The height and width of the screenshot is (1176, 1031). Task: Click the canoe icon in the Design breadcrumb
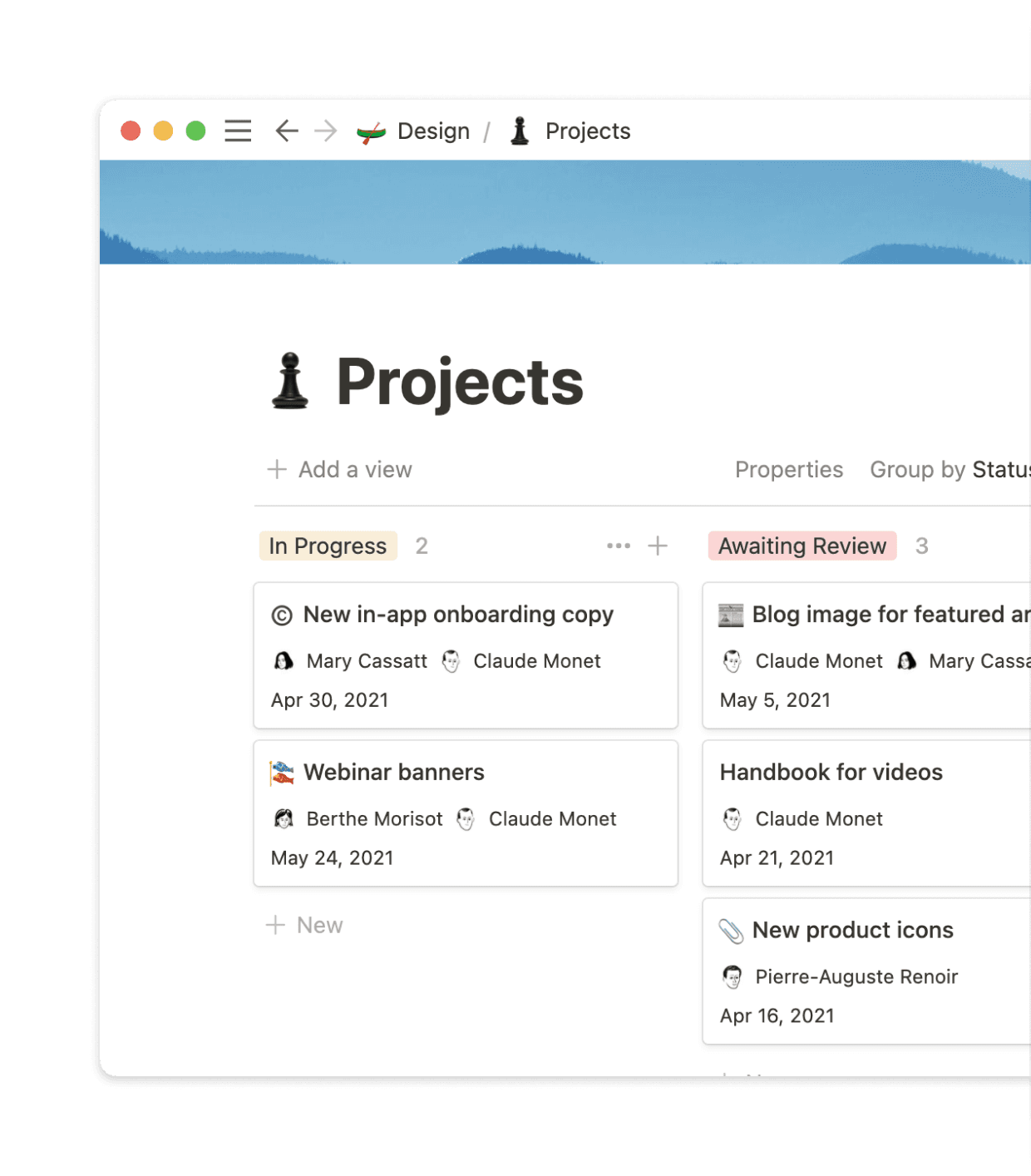tap(372, 131)
